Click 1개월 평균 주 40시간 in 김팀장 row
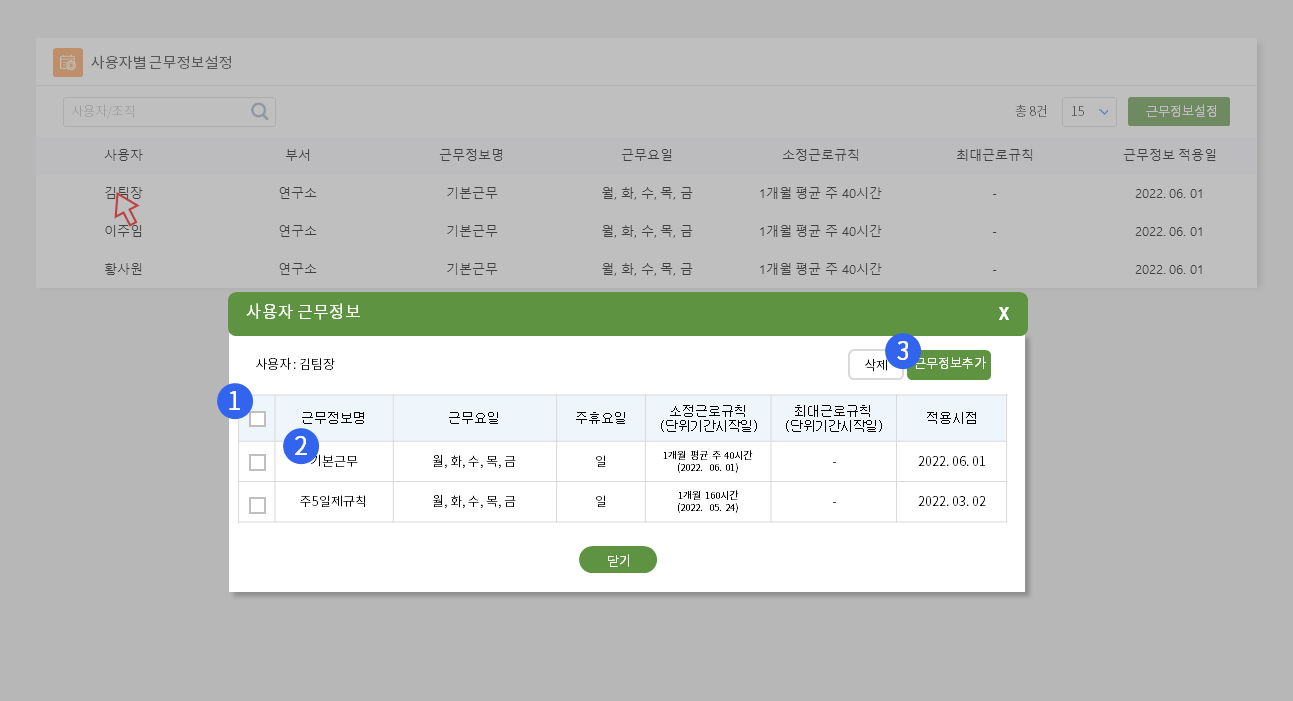The width and height of the screenshot is (1293, 701). (820, 192)
